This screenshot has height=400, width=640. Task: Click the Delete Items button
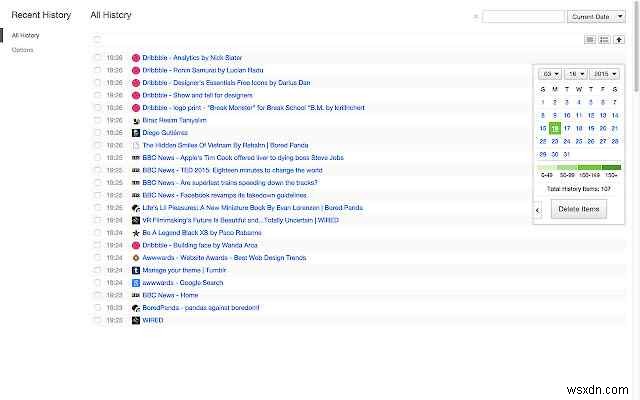[579, 209]
